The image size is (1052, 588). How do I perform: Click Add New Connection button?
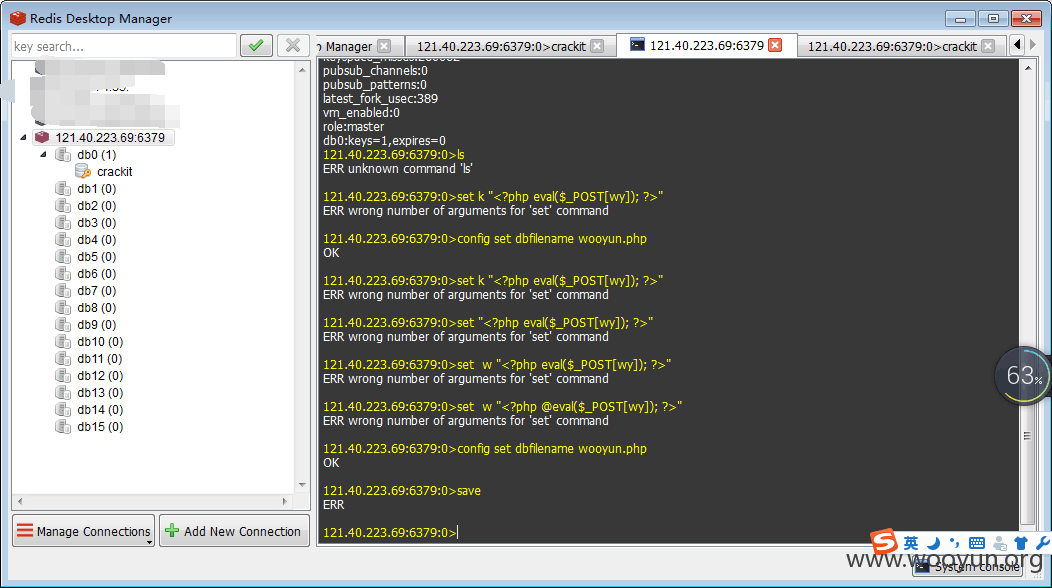point(234,531)
